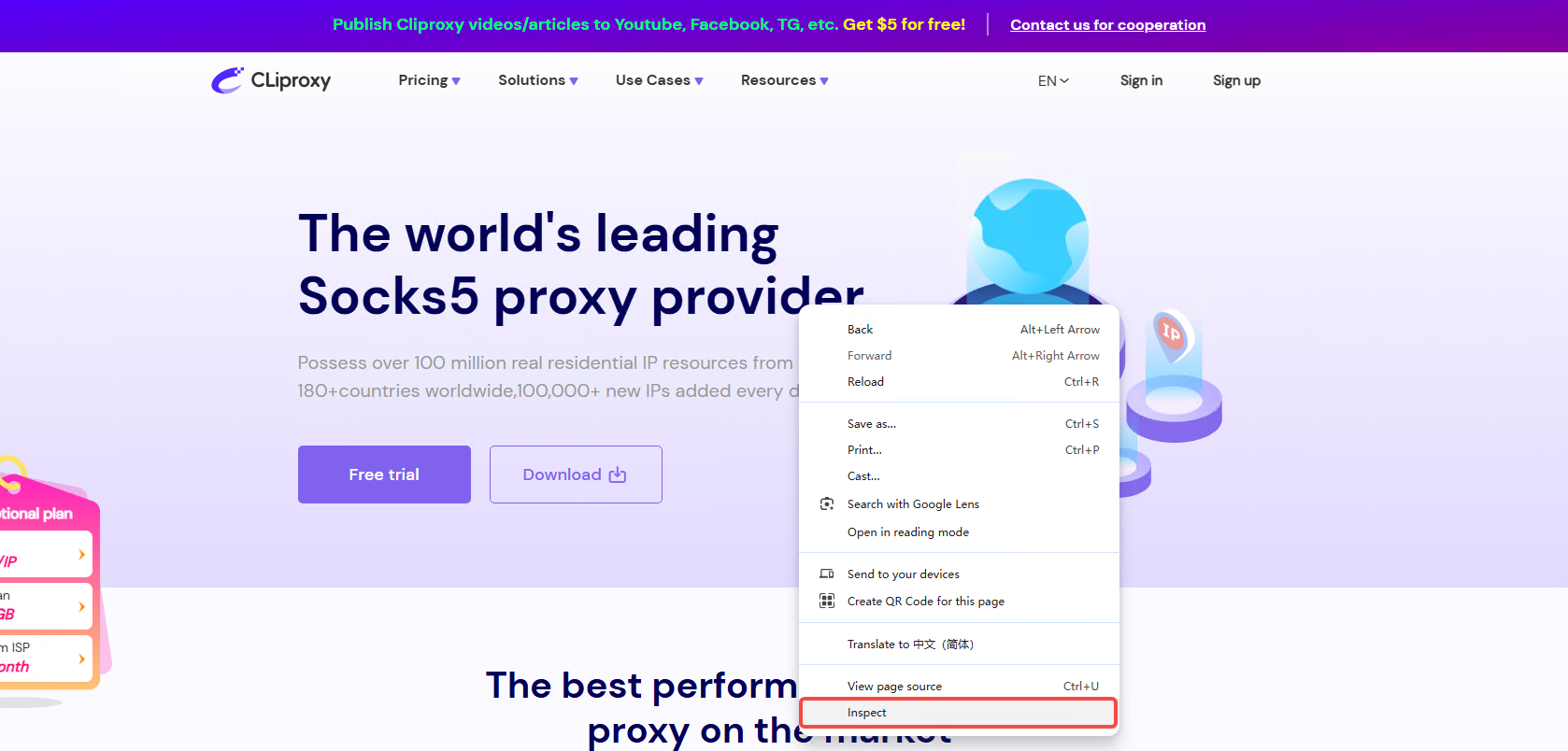Open the IP plan card arrow

82,555
